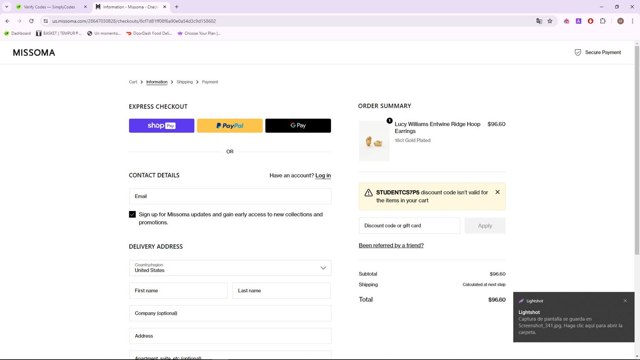
Task: Open a new browser tab
Action: 176,7
